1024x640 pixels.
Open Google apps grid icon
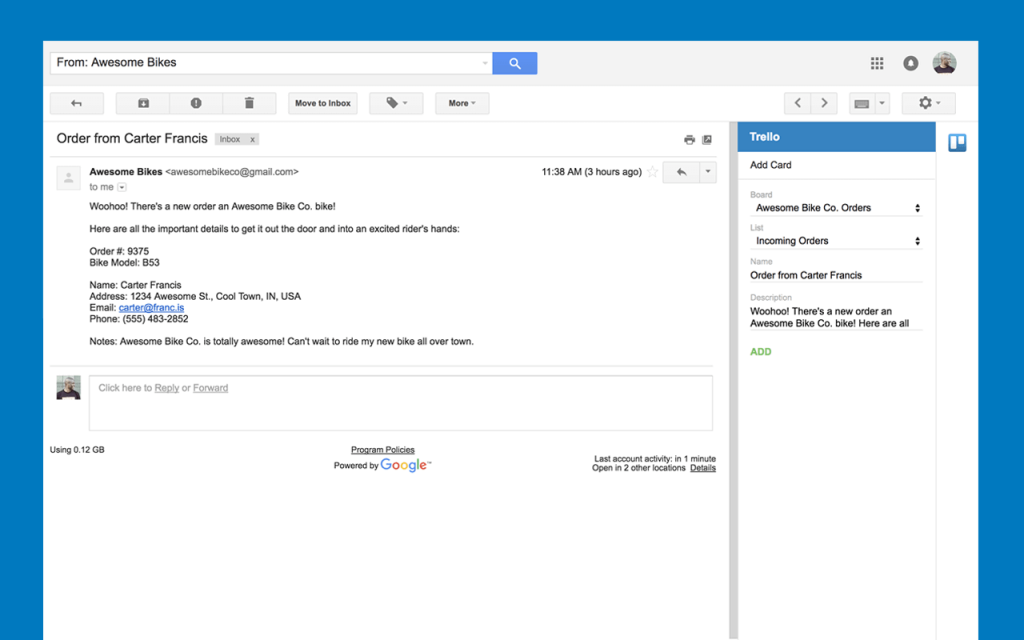(x=877, y=62)
